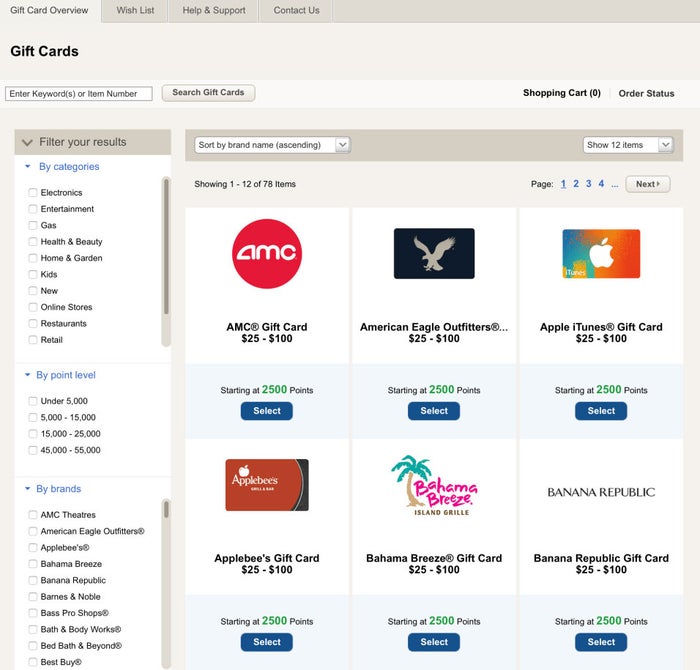Select the Applebee's Gift Card
Image resolution: width=700 pixels, height=670 pixels.
(x=267, y=642)
